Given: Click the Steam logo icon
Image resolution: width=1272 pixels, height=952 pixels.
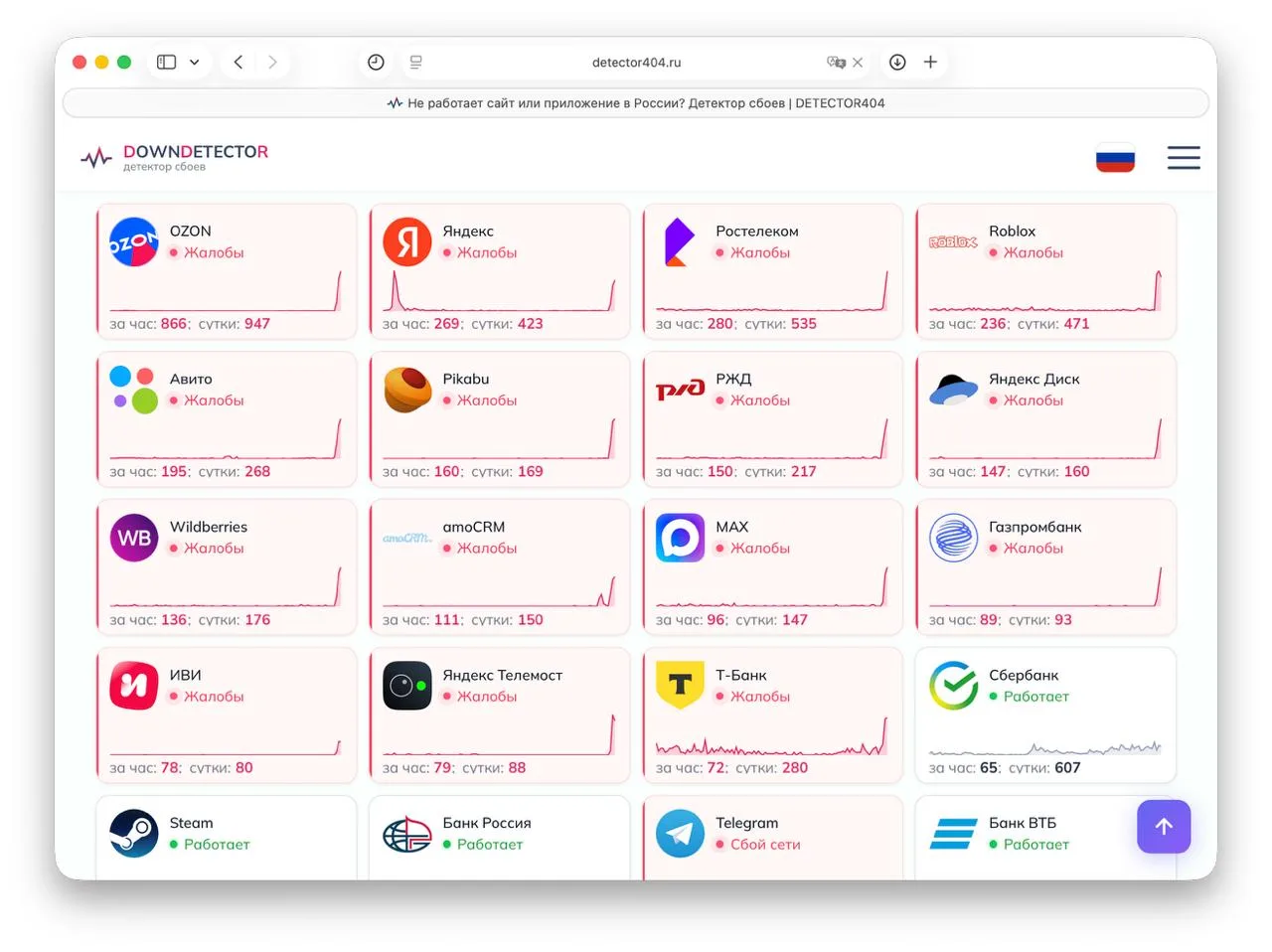Looking at the screenshot, I should 134,834.
